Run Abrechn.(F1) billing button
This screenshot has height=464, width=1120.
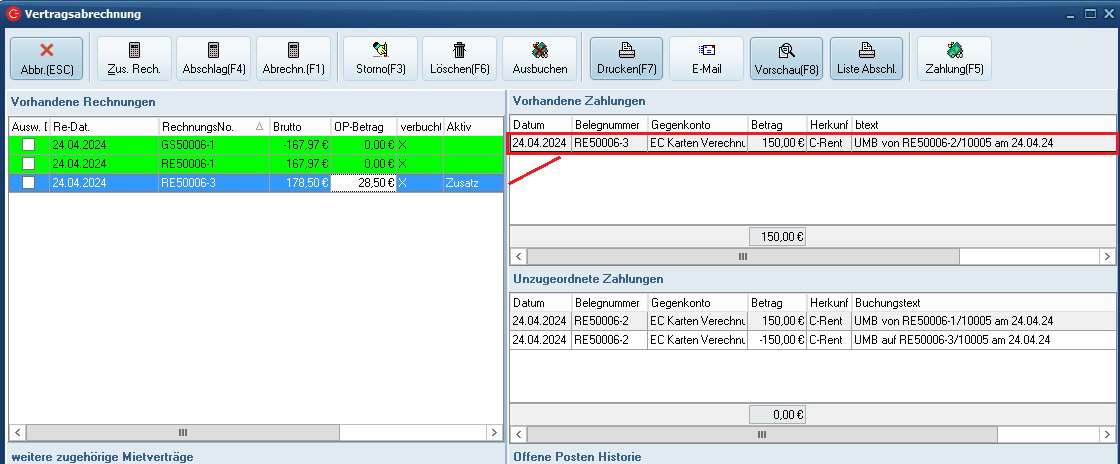[x=293, y=59]
